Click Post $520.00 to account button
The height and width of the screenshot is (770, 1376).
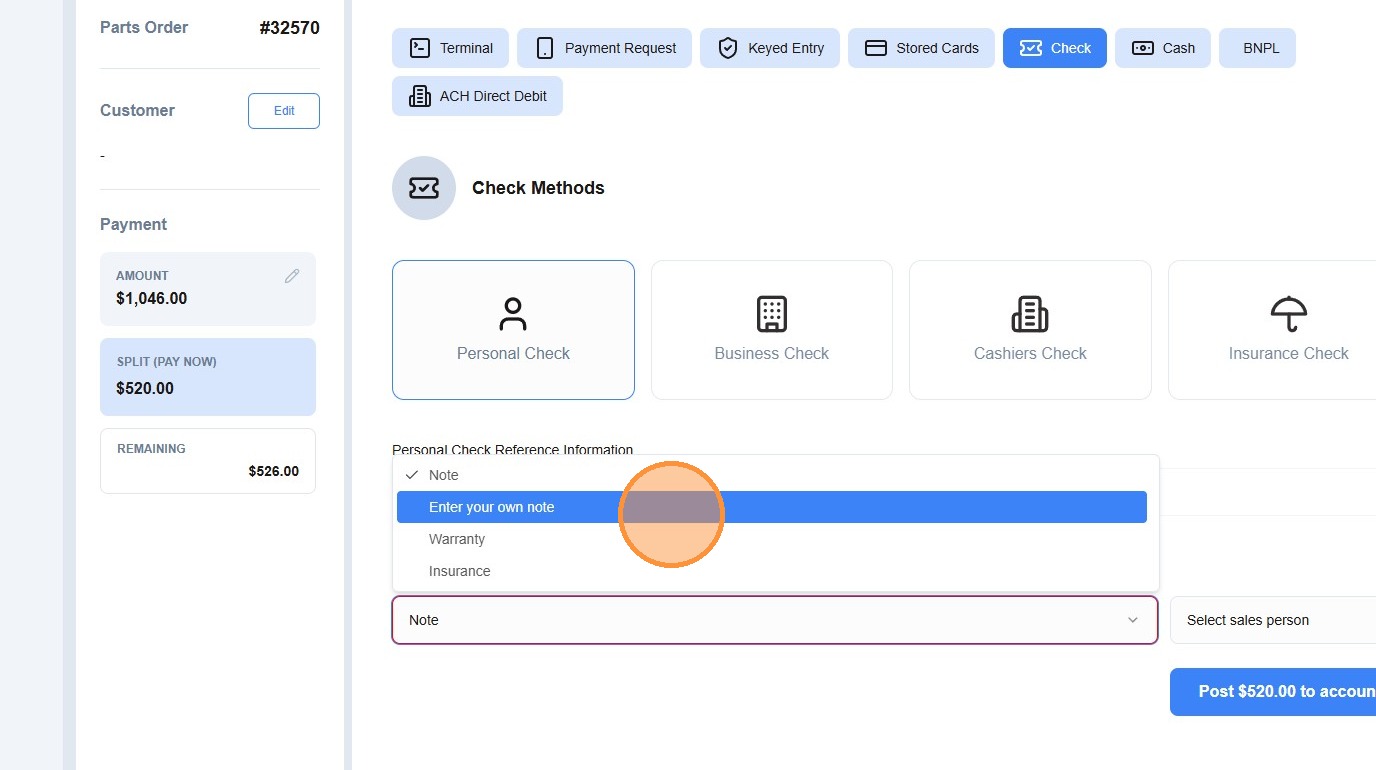[1273, 692]
